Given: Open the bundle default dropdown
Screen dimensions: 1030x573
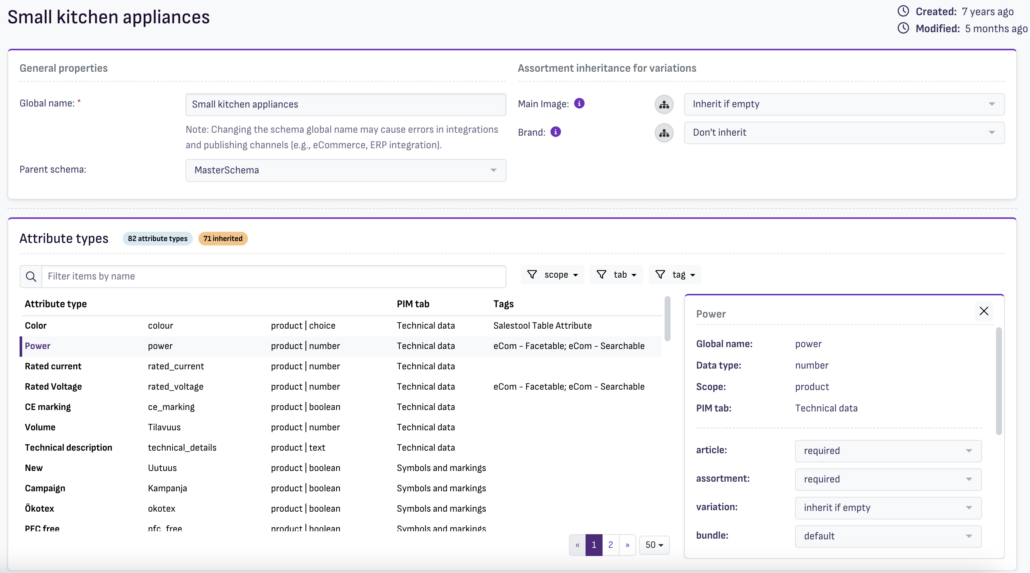Looking at the screenshot, I should pos(888,536).
